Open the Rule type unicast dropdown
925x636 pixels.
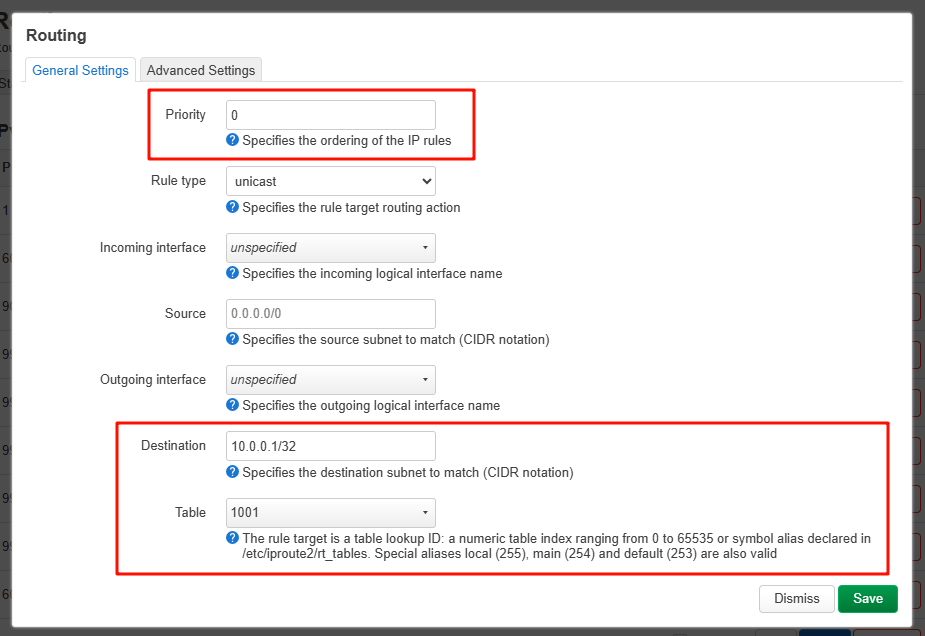click(x=331, y=181)
